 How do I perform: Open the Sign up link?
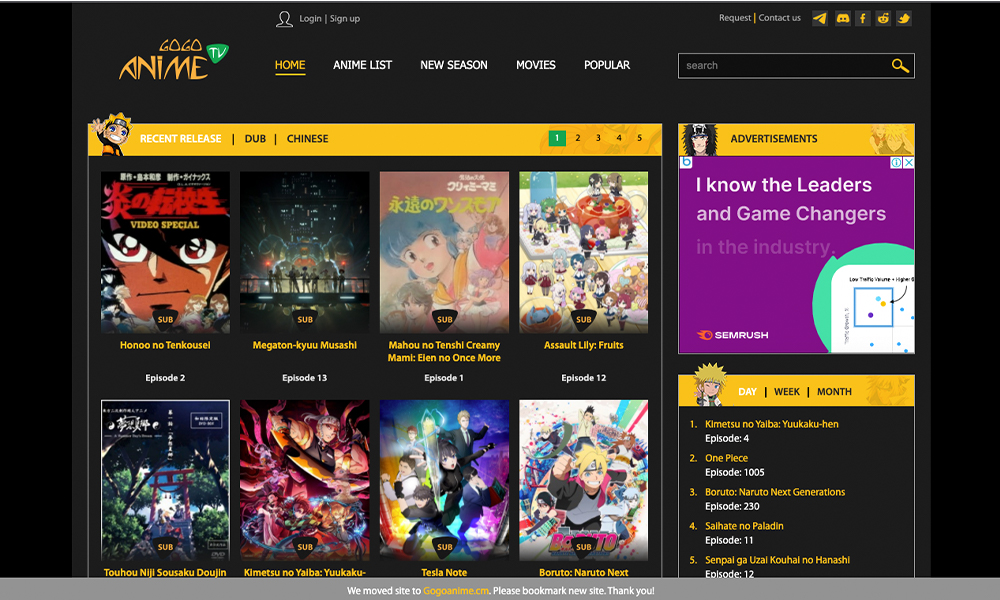[345, 19]
